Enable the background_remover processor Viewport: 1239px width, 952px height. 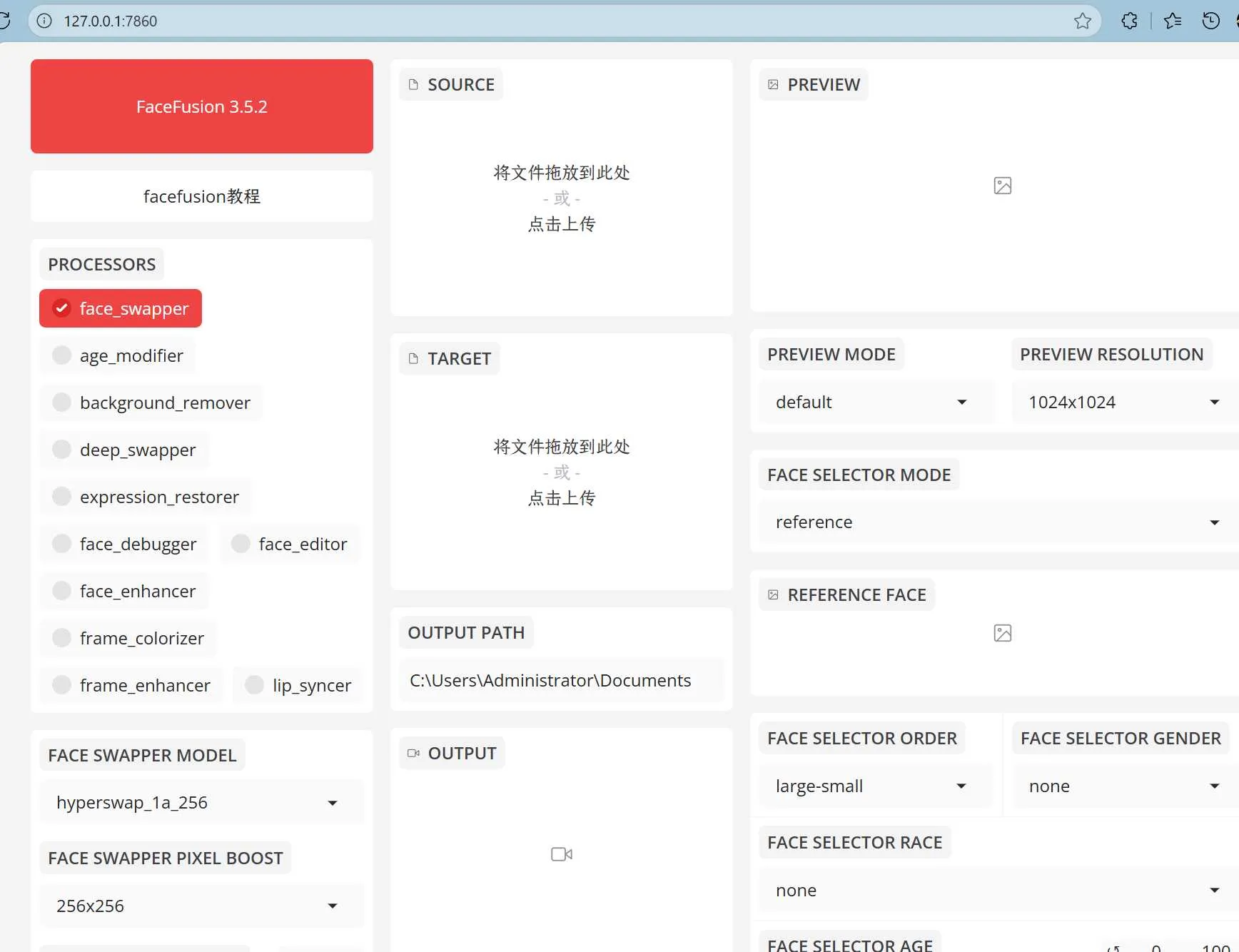tap(151, 402)
